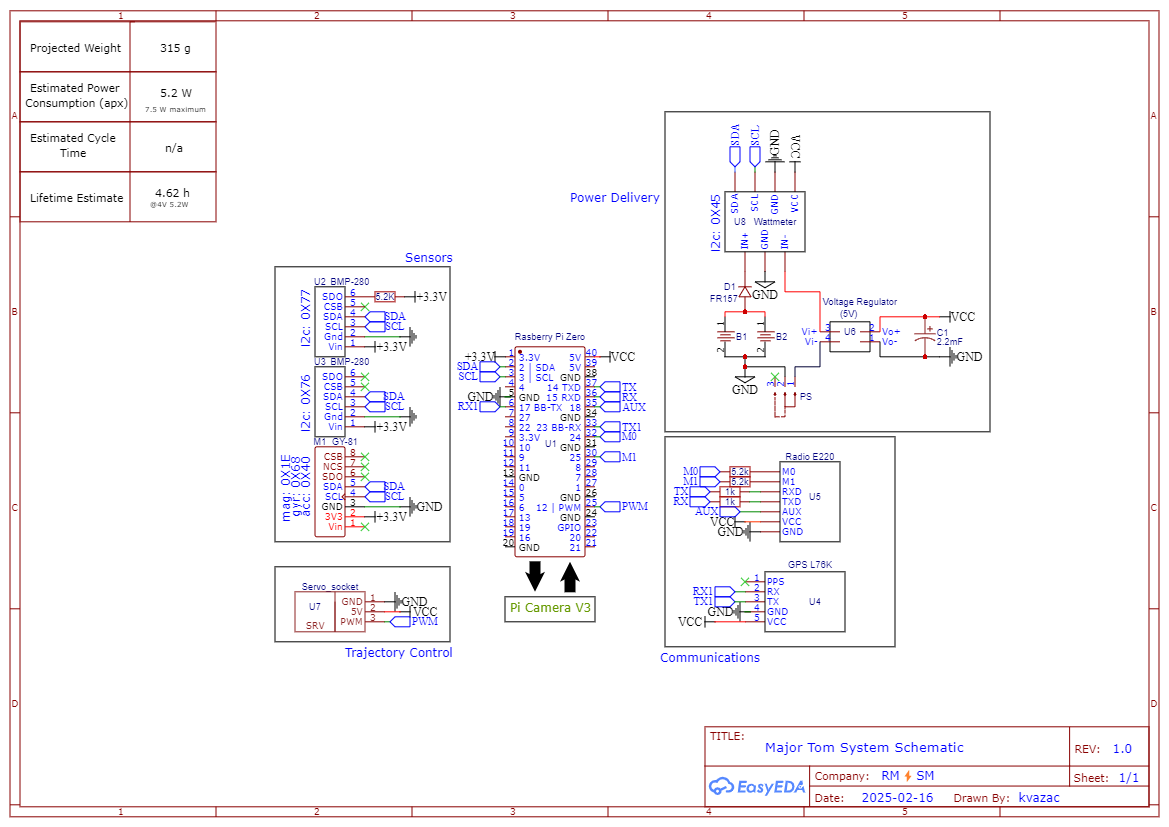Click the 'Estimated Power Consumption (apx)' cell

pyautogui.click(x=75, y=95)
